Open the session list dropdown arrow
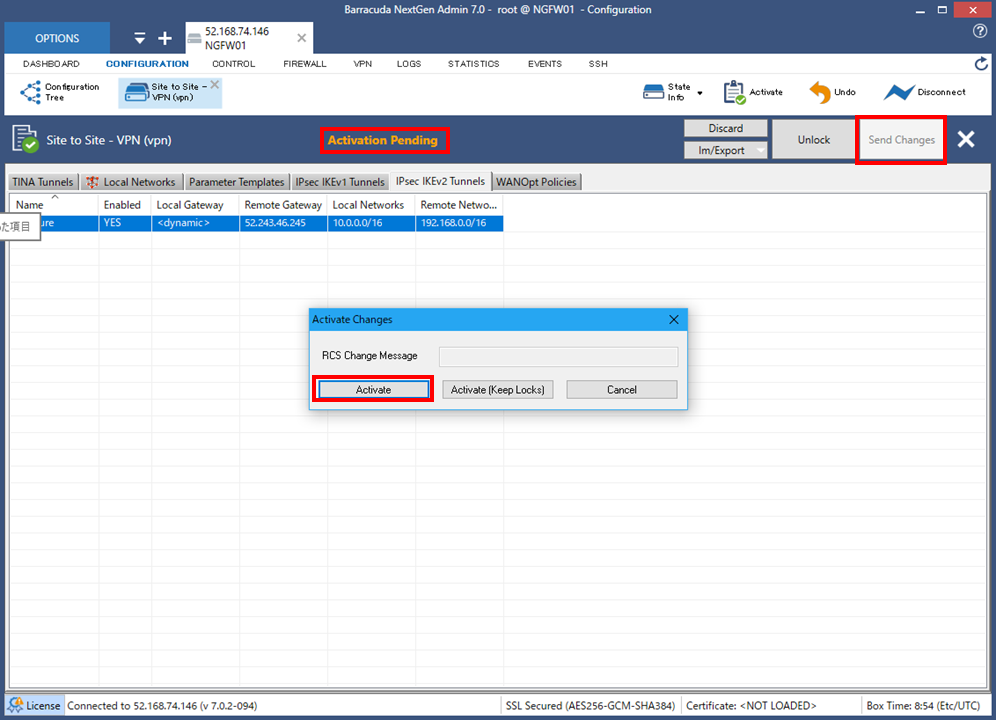 140,39
